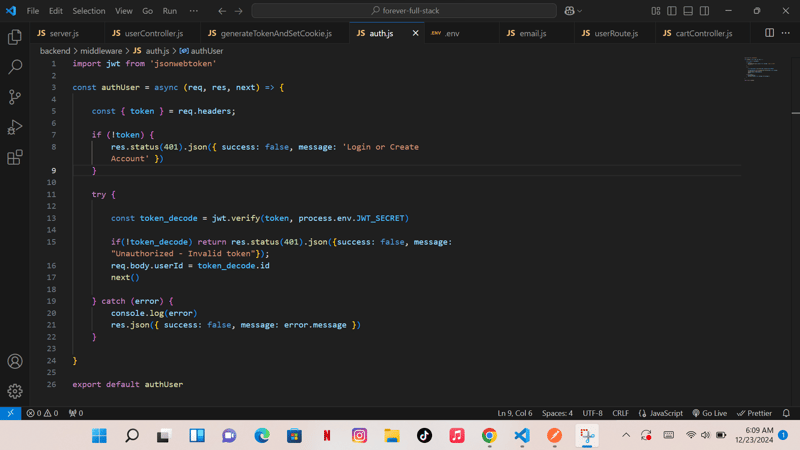
Task: Open the Copilot dropdown in title bar
Action: [x=574, y=11]
